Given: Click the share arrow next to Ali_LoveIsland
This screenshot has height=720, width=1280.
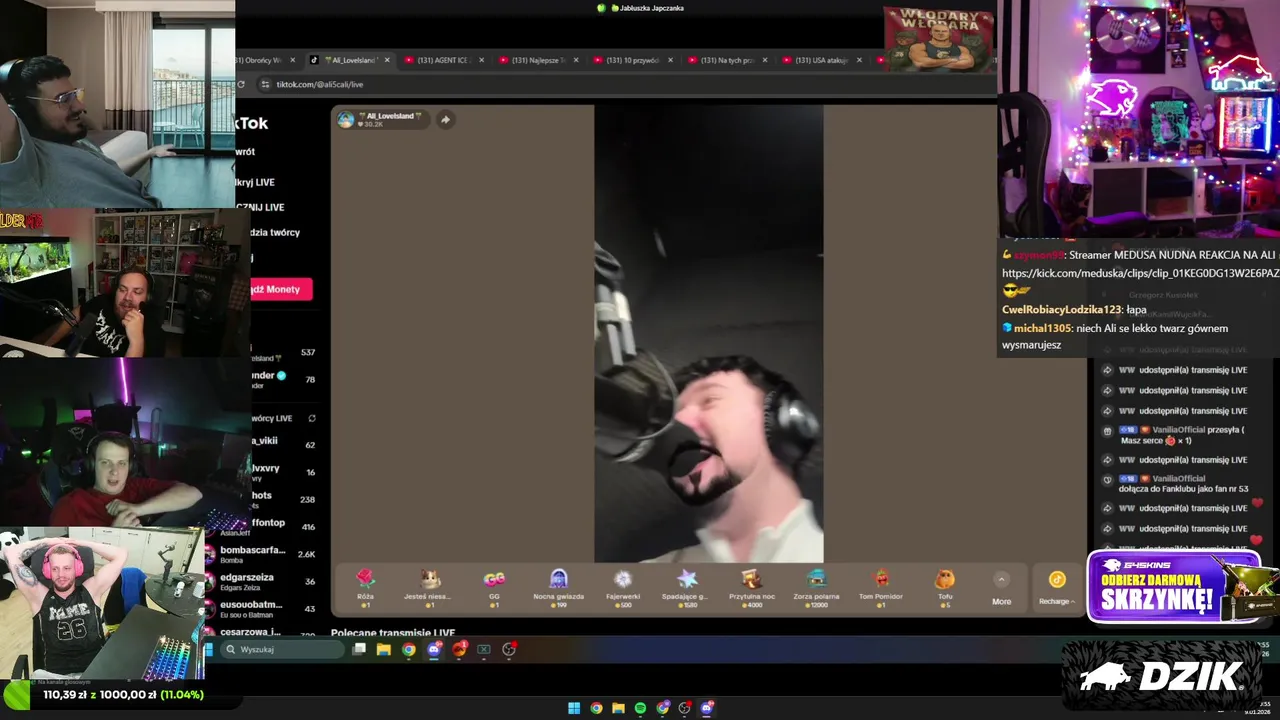Looking at the screenshot, I should (x=445, y=119).
